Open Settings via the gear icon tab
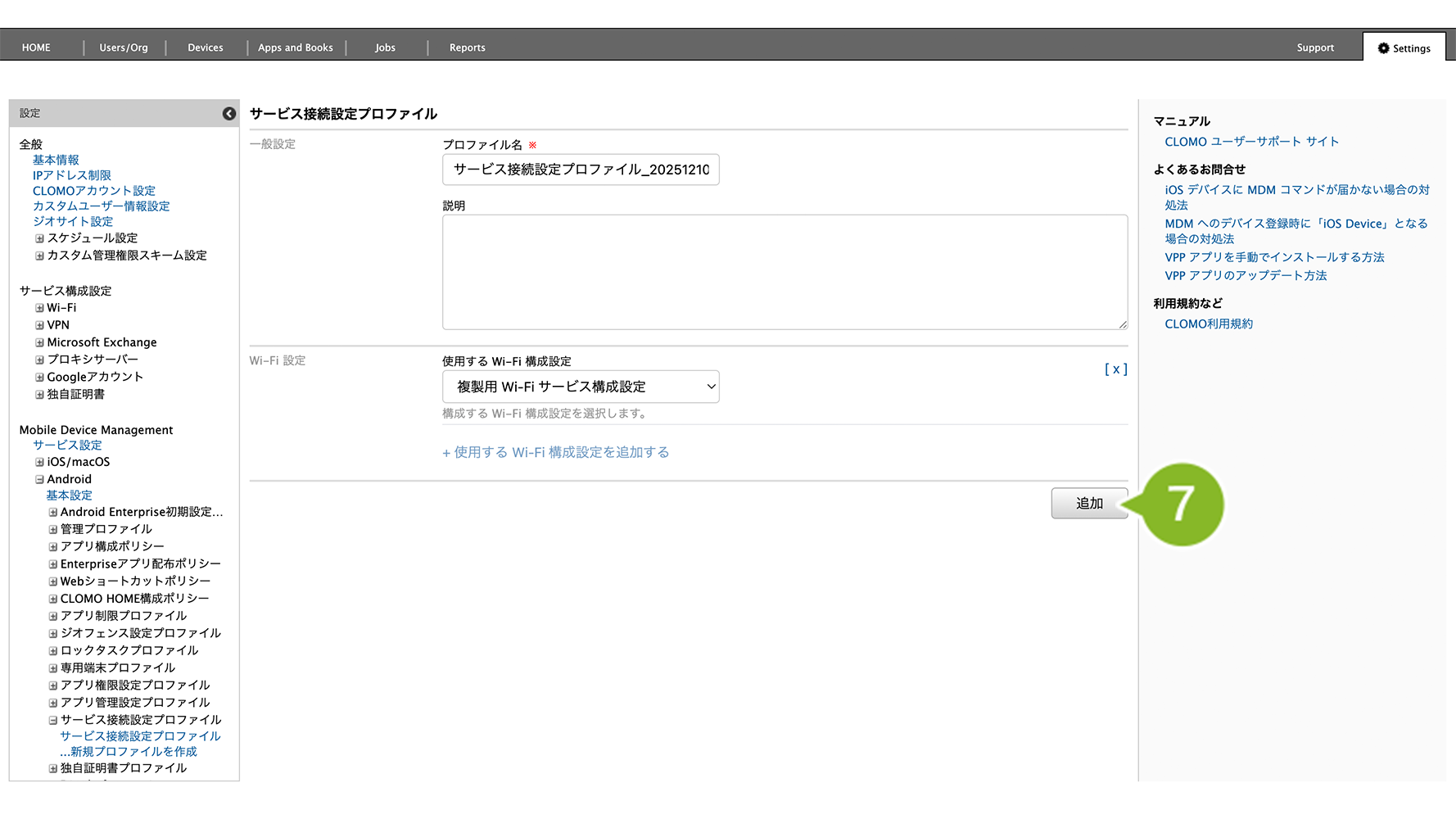Screen dimensions: 1456x819 [x=1404, y=48]
